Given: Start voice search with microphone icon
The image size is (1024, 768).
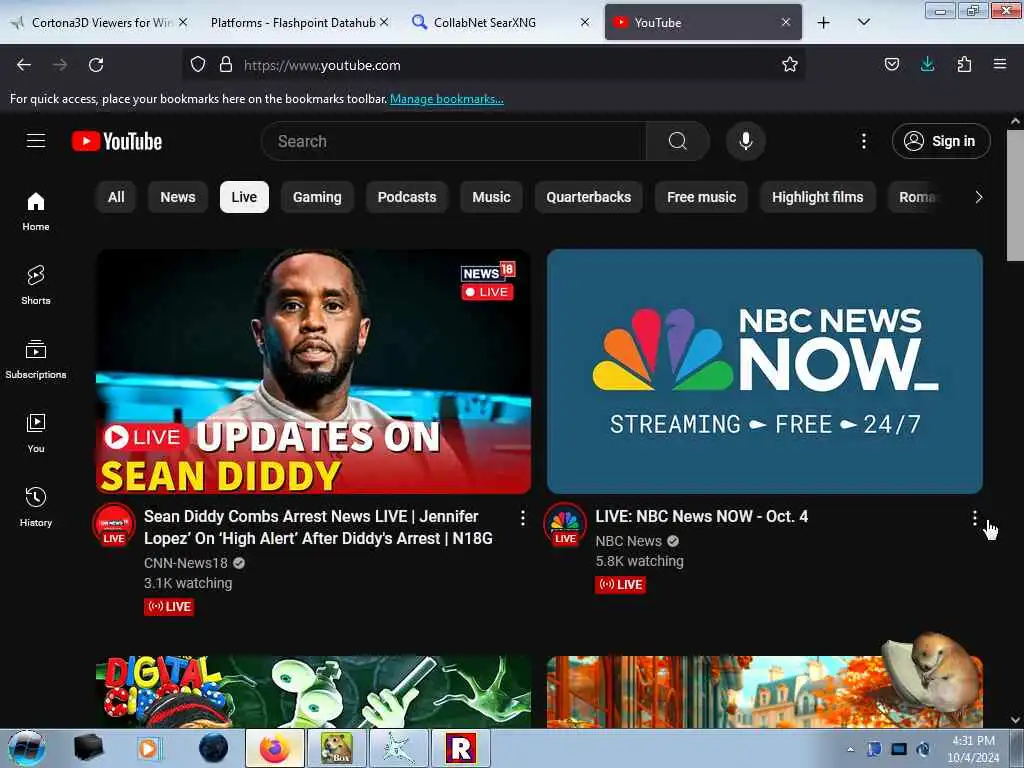Looking at the screenshot, I should pos(745,141).
